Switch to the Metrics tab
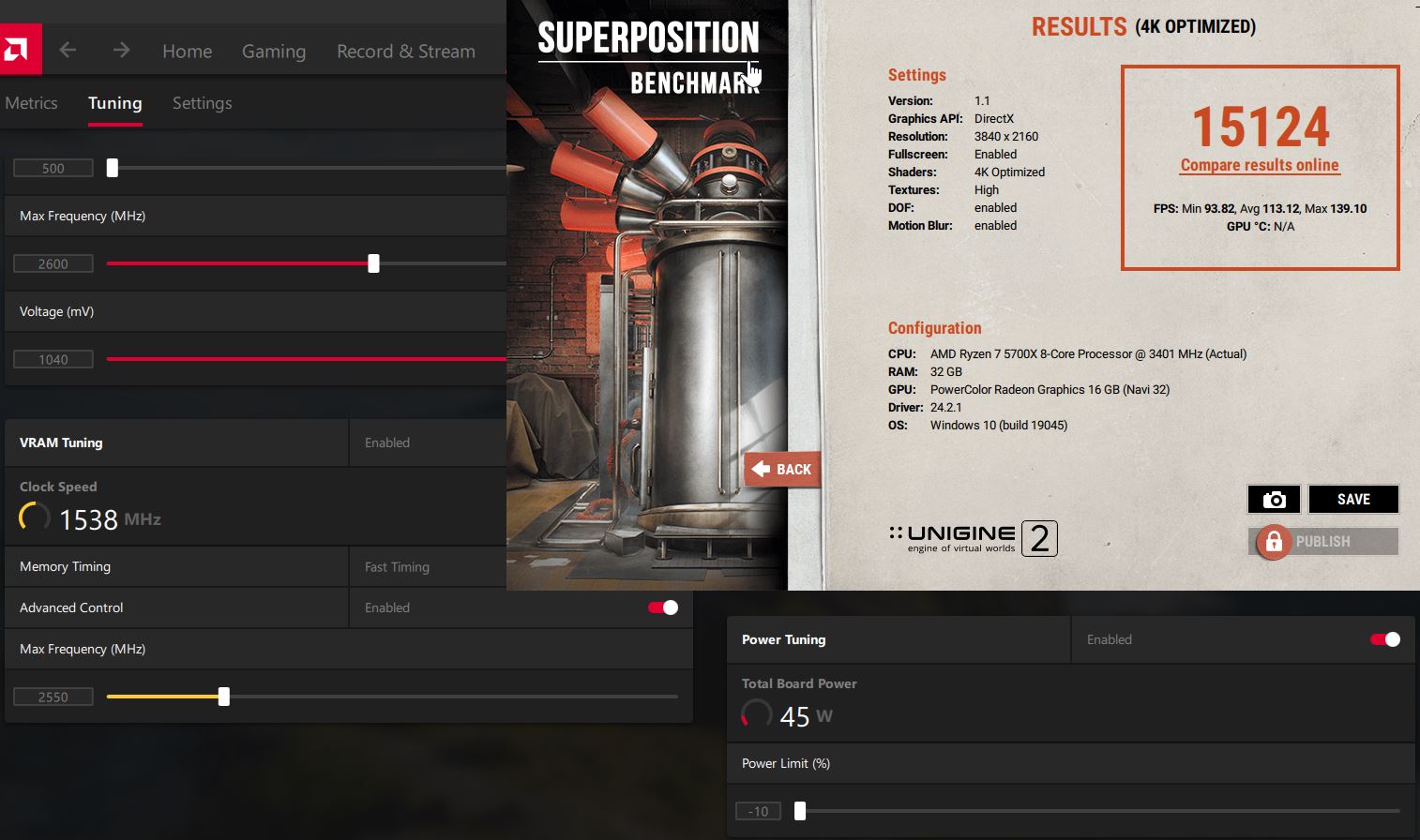The width and height of the screenshot is (1420, 840). tap(31, 103)
